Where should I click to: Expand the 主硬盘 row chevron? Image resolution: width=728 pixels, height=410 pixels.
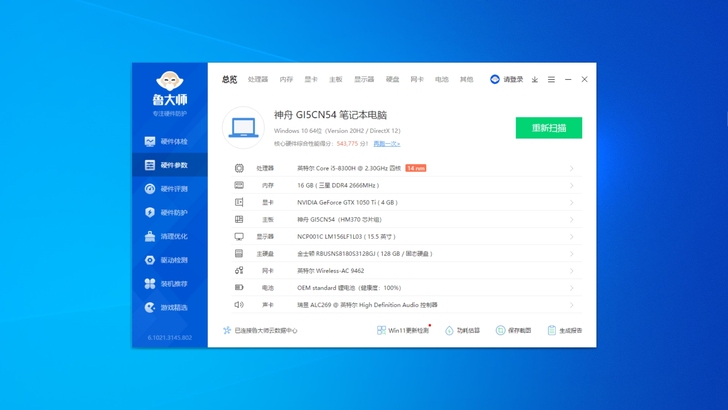coord(572,254)
